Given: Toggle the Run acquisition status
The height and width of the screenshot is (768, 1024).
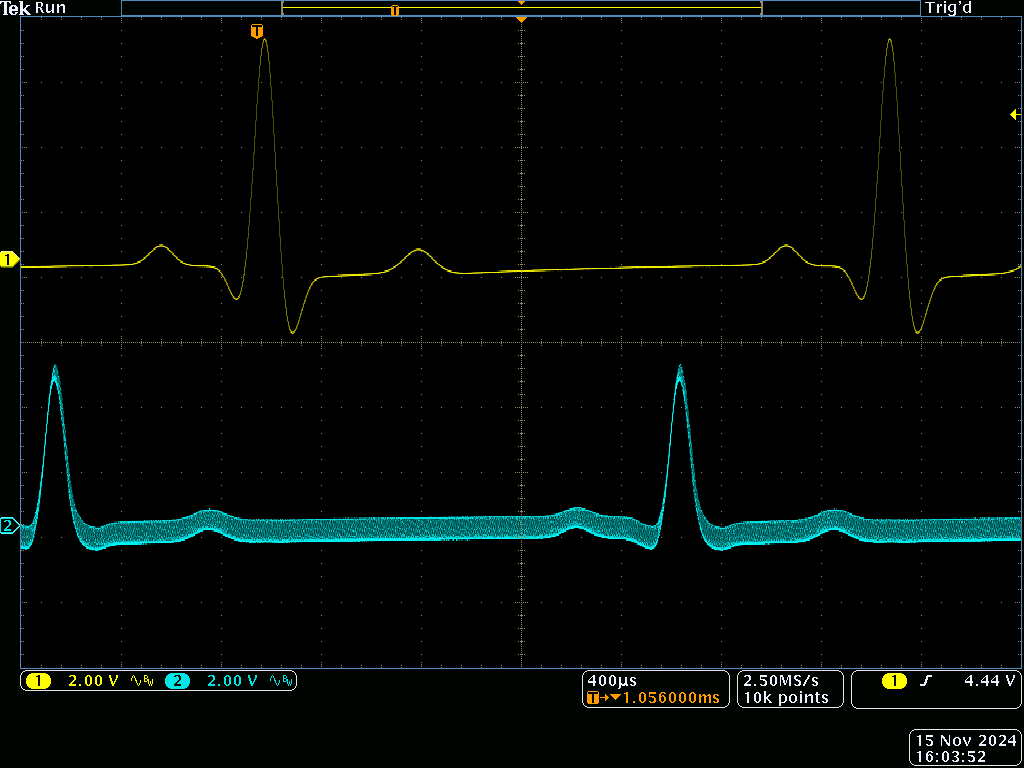Looking at the screenshot, I should pos(50,8).
